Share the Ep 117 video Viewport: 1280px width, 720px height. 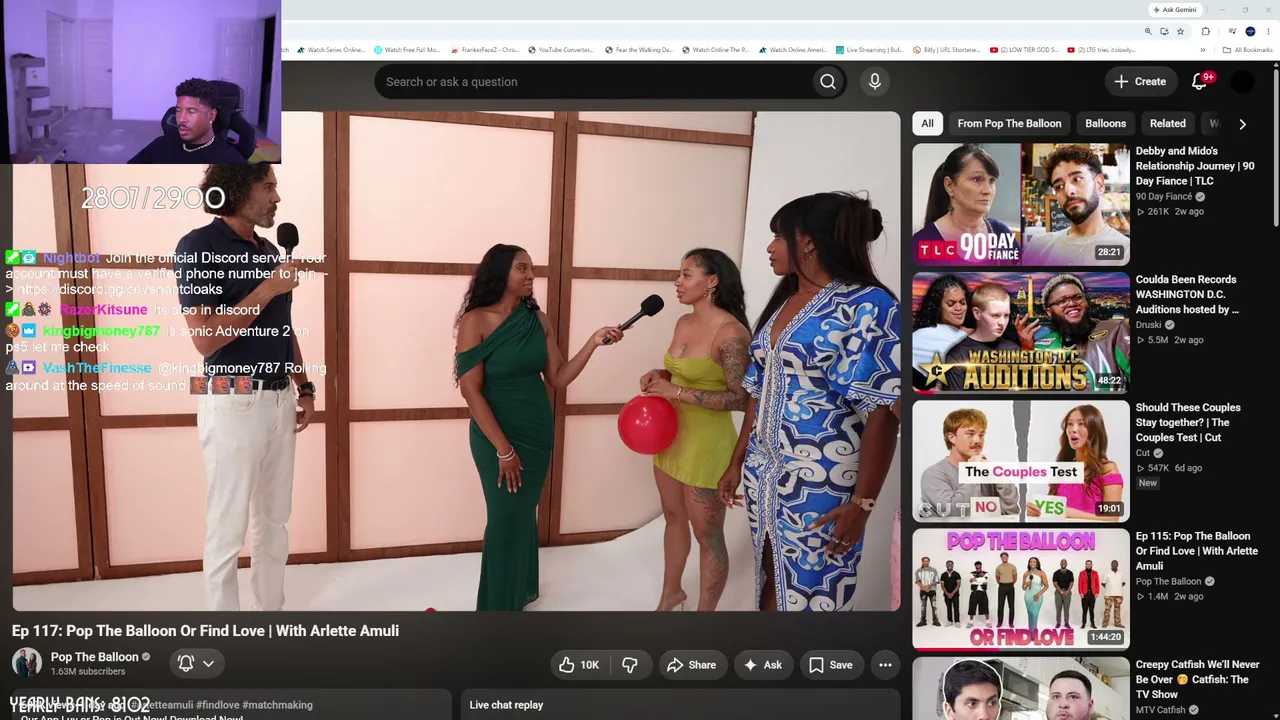[691, 665]
